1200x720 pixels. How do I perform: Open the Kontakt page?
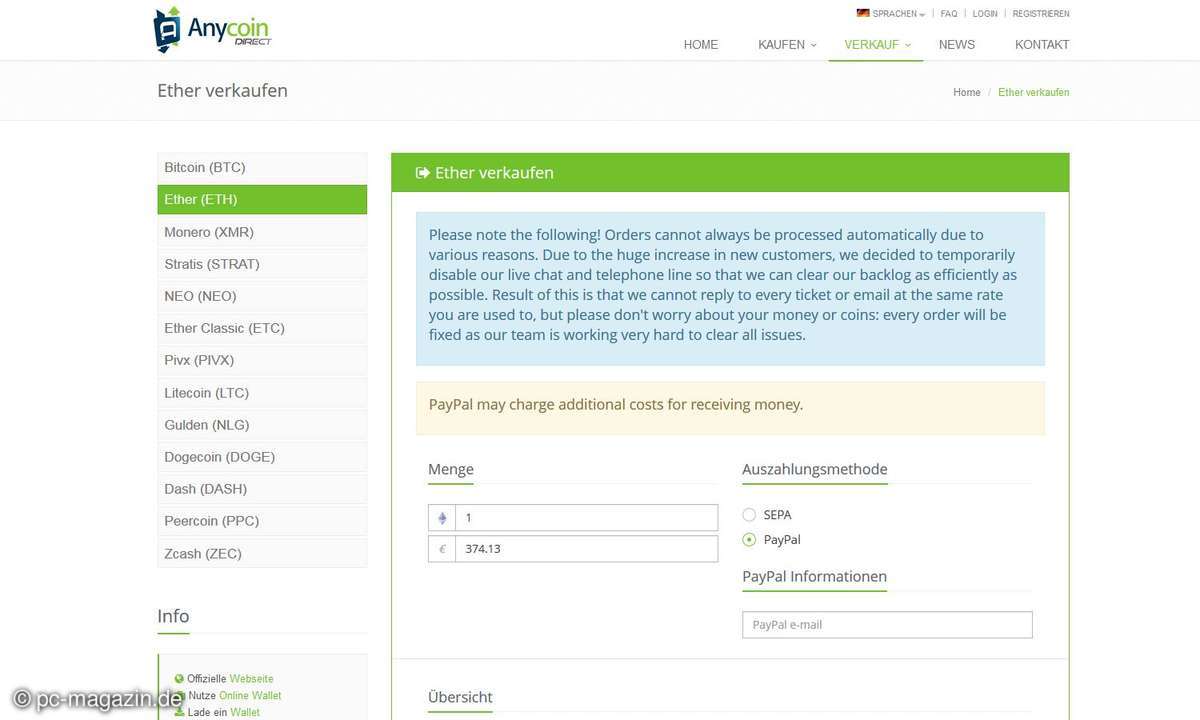point(1041,45)
